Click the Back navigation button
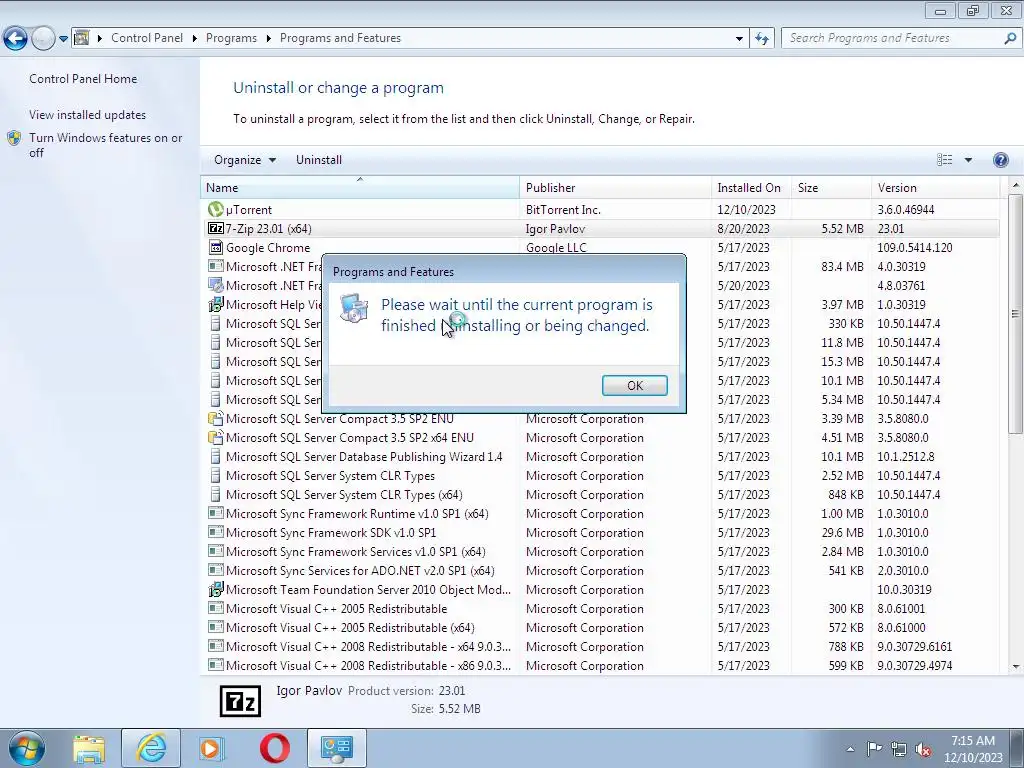The width and height of the screenshot is (1024, 768). (x=16, y=39)
